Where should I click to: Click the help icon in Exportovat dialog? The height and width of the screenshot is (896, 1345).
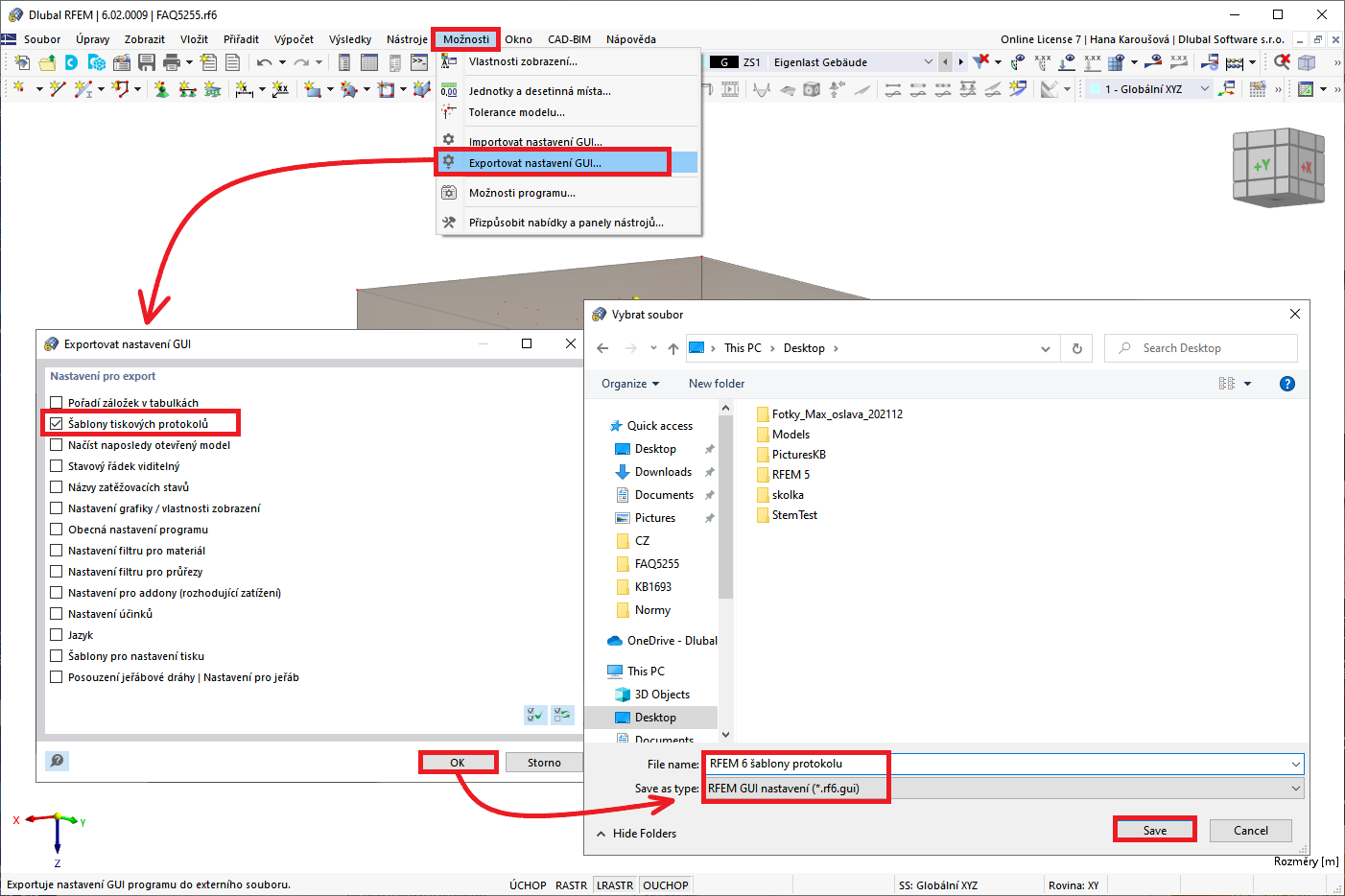coord(58,761)
